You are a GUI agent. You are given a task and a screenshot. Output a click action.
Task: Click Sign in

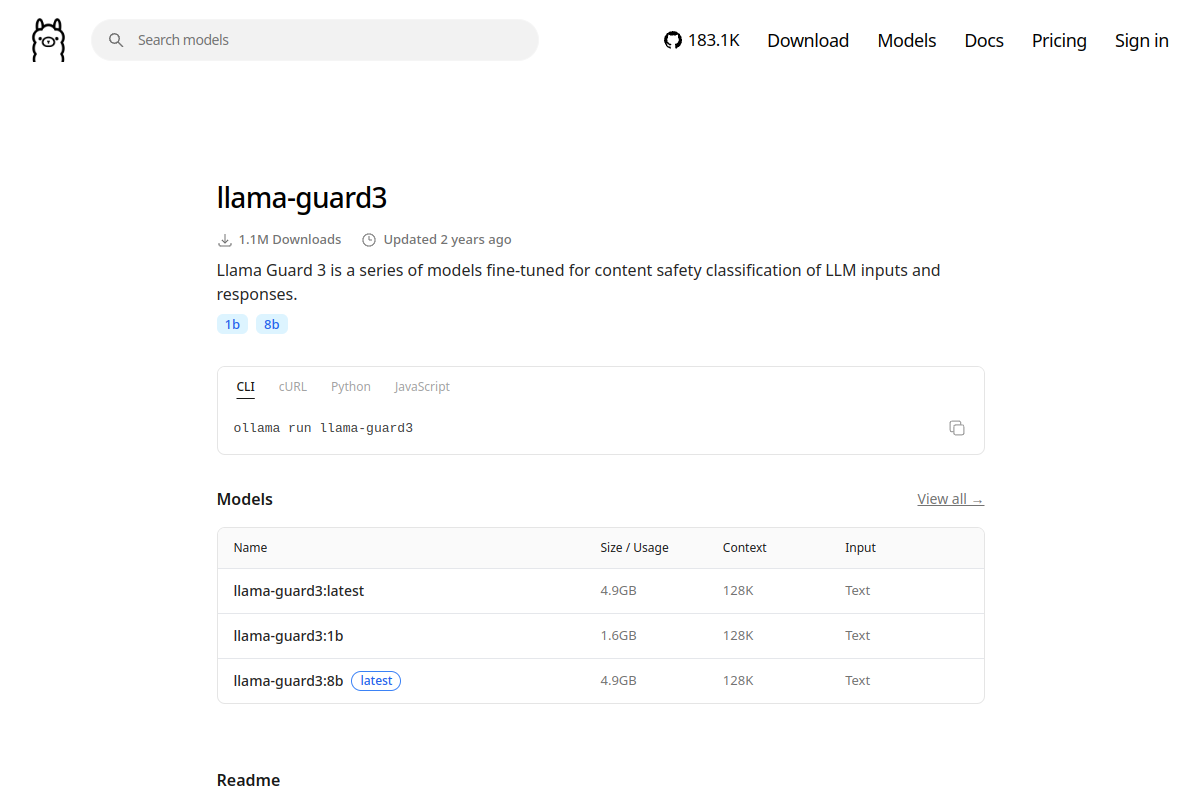[1142, 40]
